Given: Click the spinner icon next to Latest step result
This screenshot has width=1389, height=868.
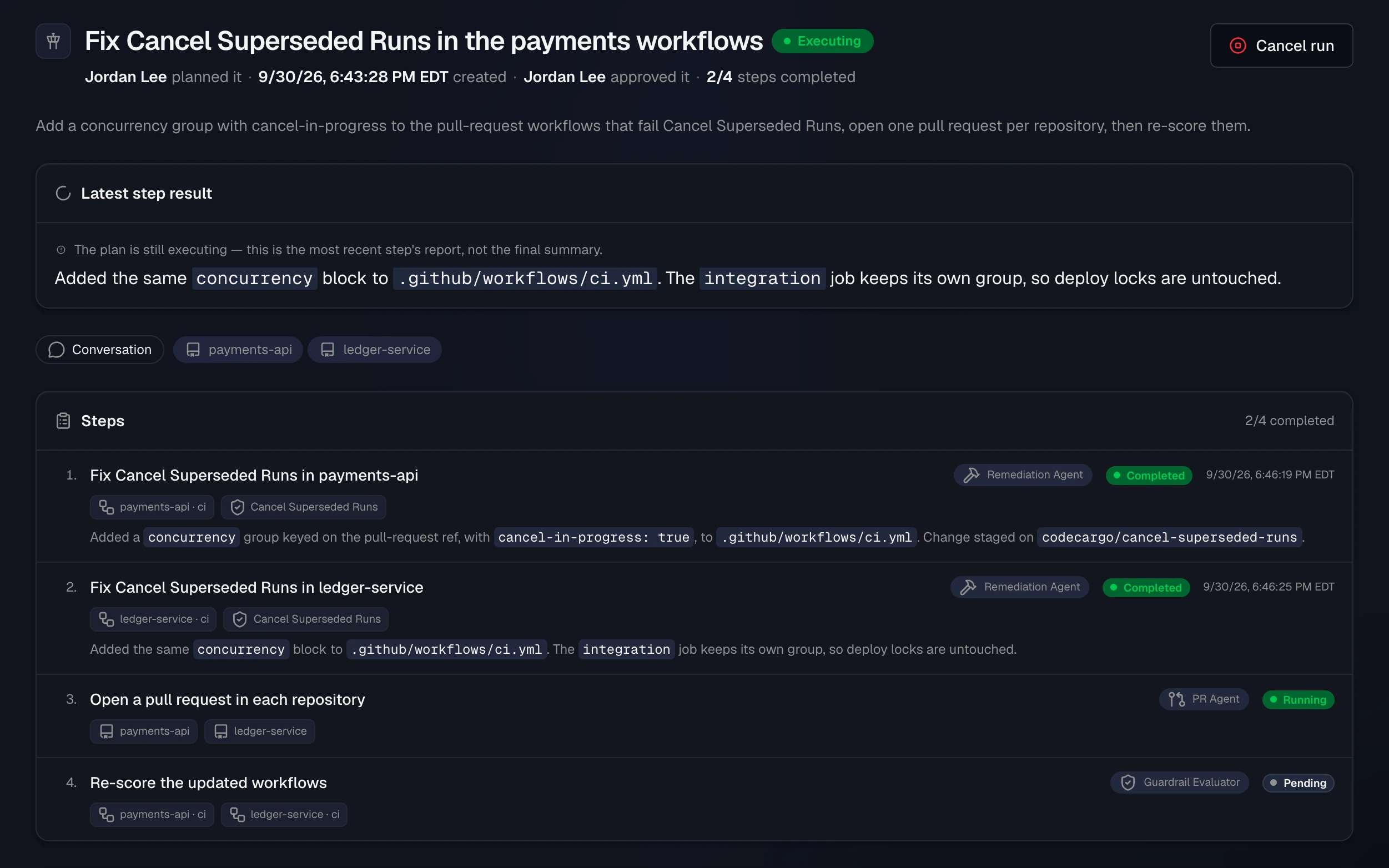Looking at the screenshot, I should tap(63, 194).
